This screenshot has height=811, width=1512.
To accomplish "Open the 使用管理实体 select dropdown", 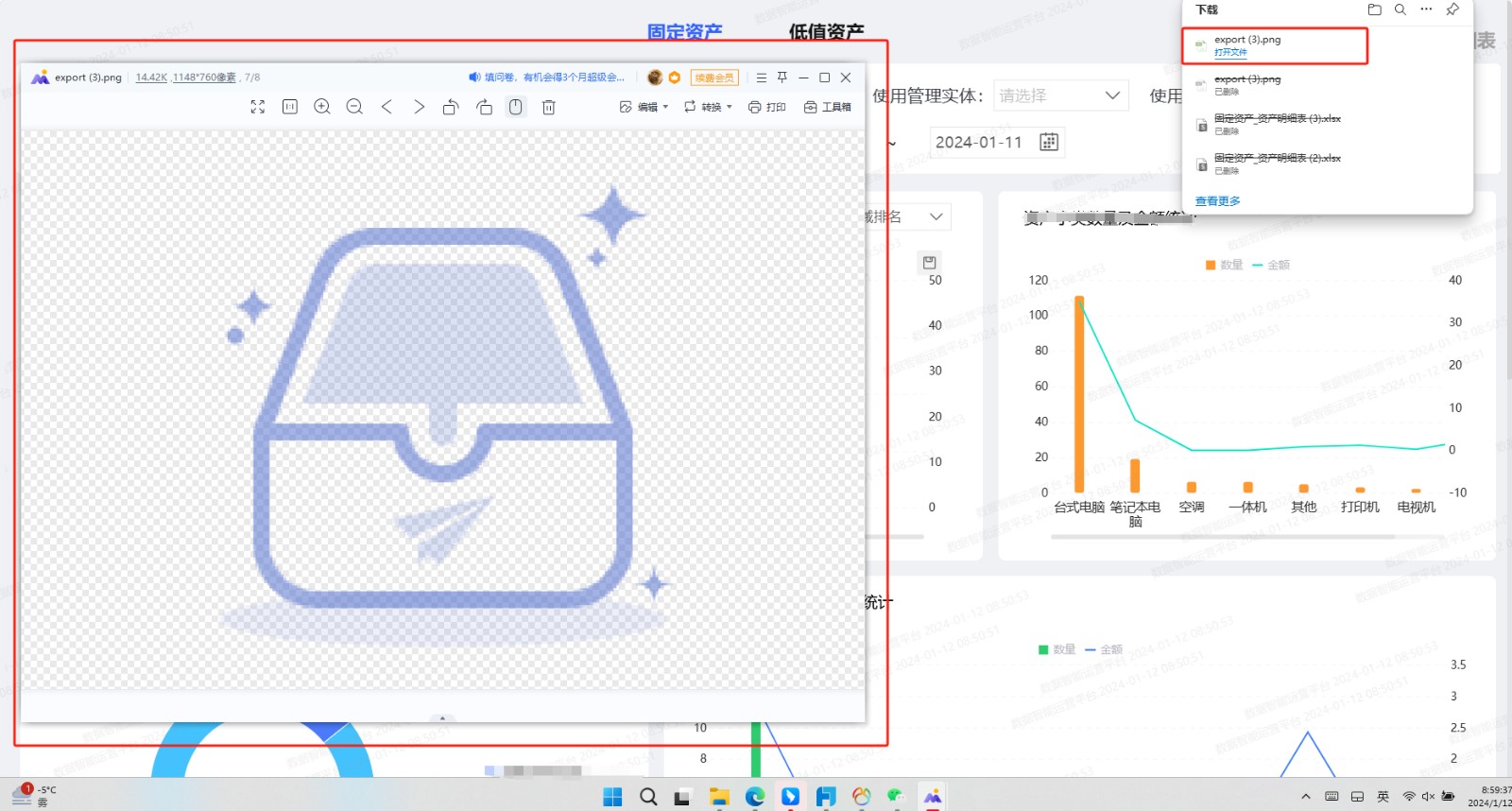I will tap(1060, 95).
